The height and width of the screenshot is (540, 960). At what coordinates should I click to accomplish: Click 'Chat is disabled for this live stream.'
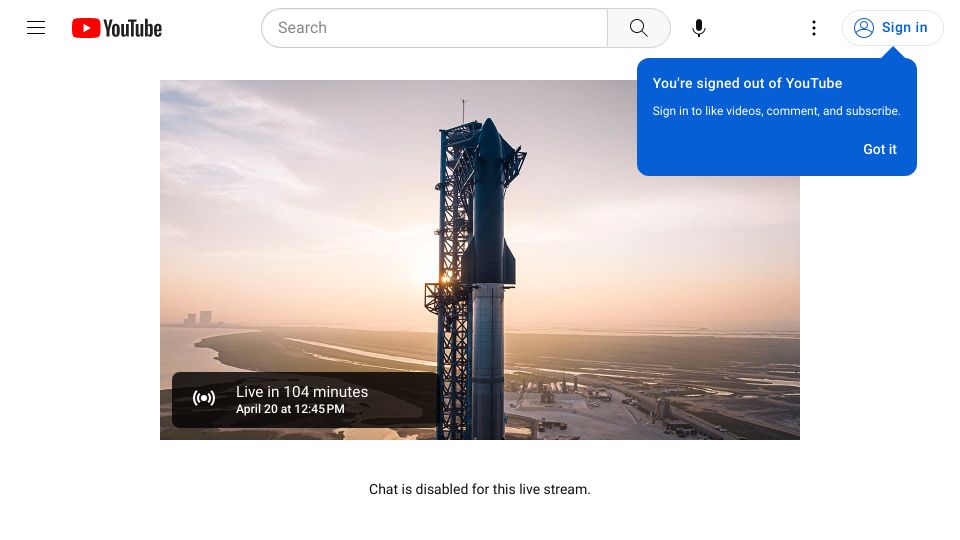[479, 489]
